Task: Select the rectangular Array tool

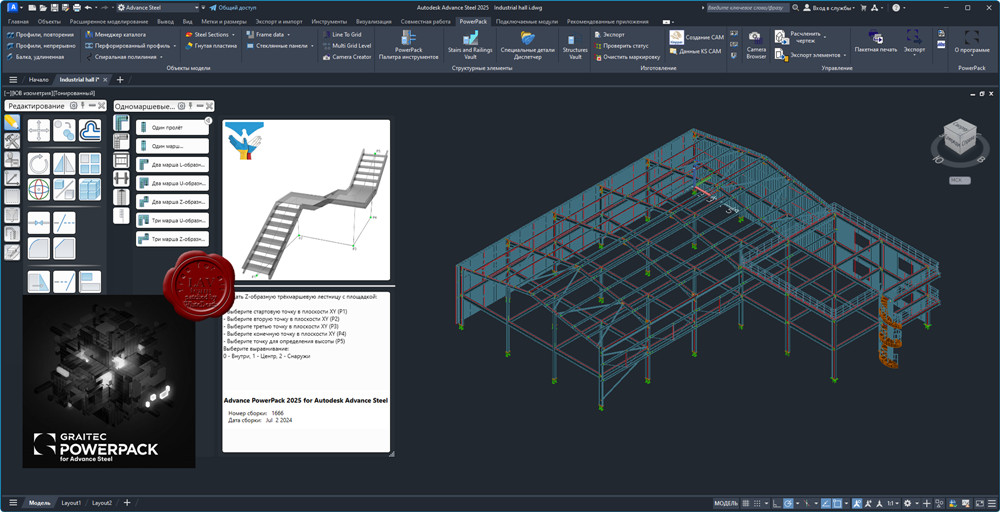Action: point(90,163)
